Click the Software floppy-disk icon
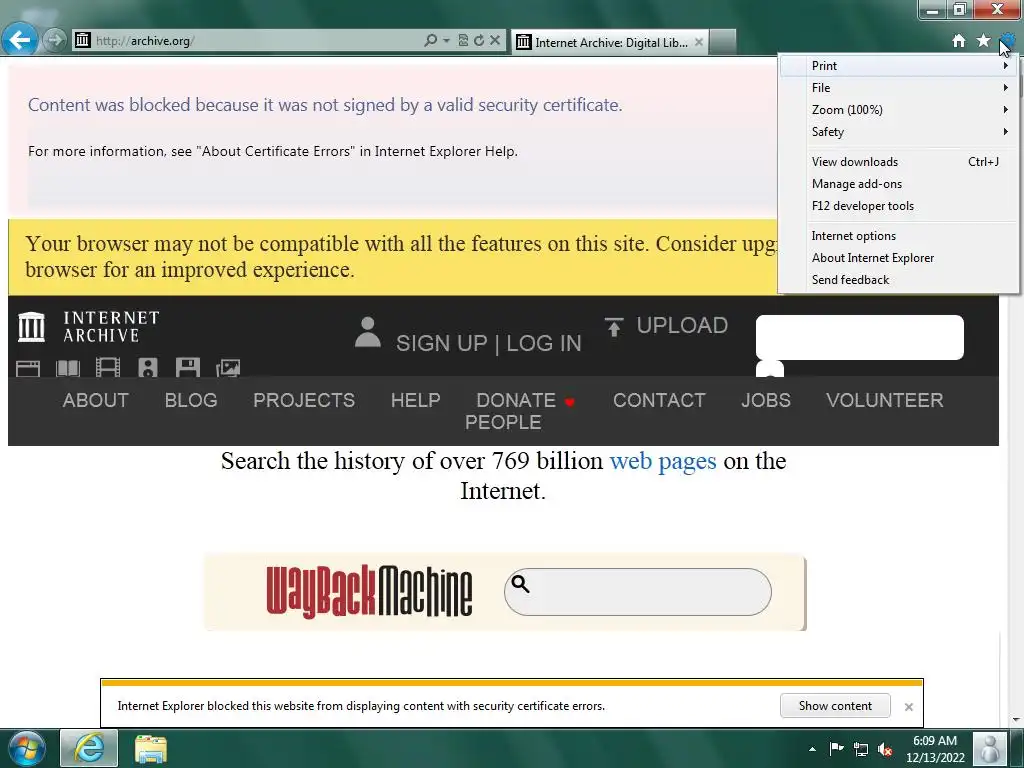Screen dimensions: 1024x768 (x=187, y=368)
